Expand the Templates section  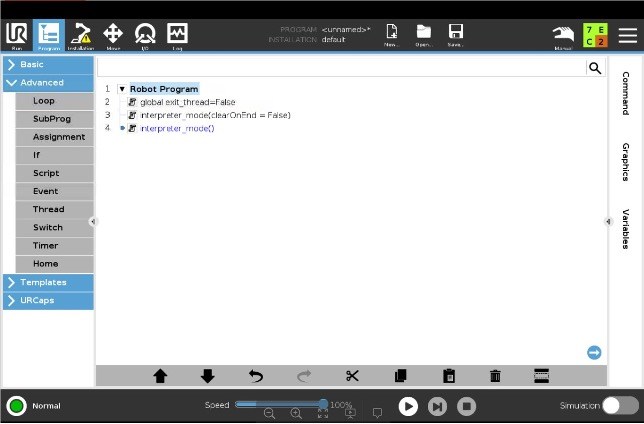tap(48, 283)
